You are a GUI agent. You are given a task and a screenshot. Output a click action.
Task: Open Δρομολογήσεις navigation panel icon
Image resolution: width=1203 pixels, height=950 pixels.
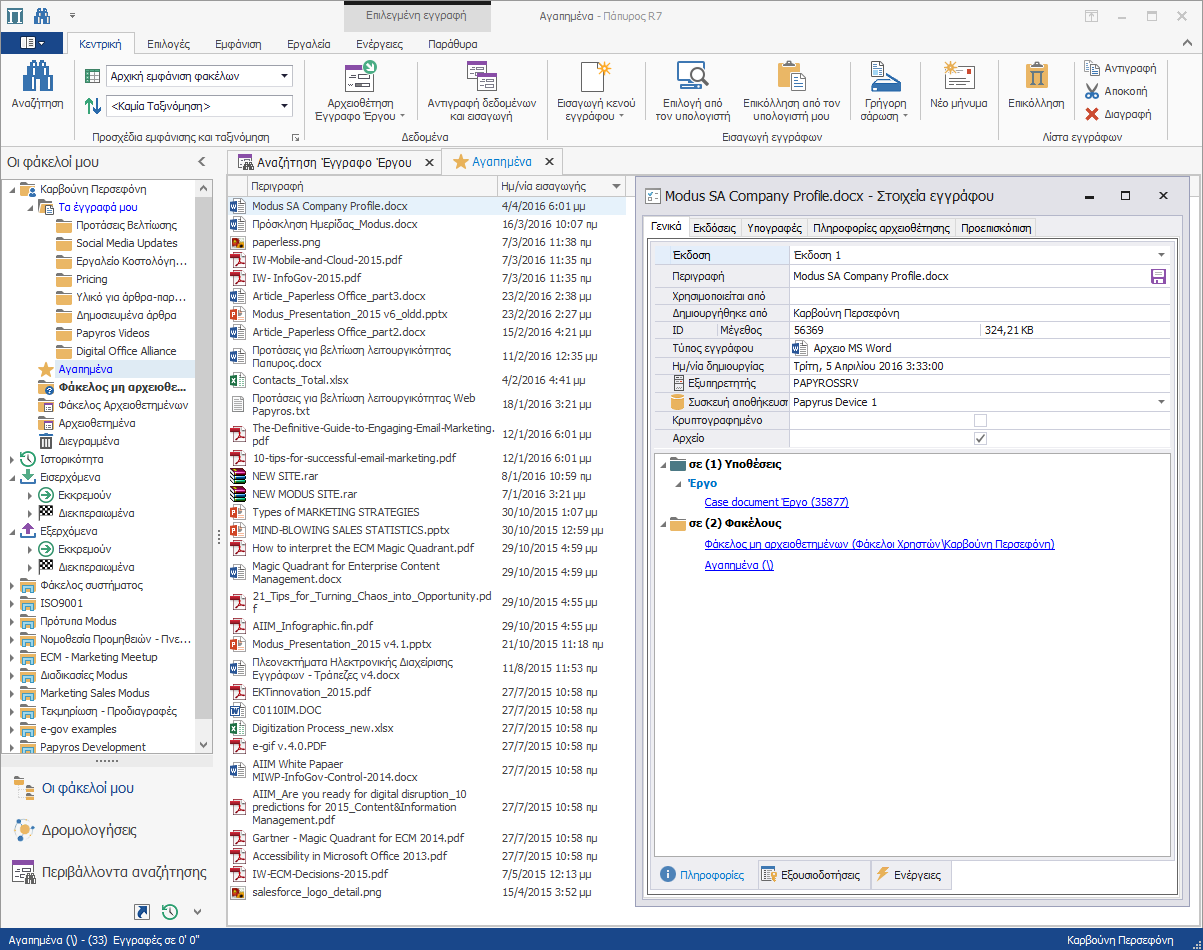(25, 830)
